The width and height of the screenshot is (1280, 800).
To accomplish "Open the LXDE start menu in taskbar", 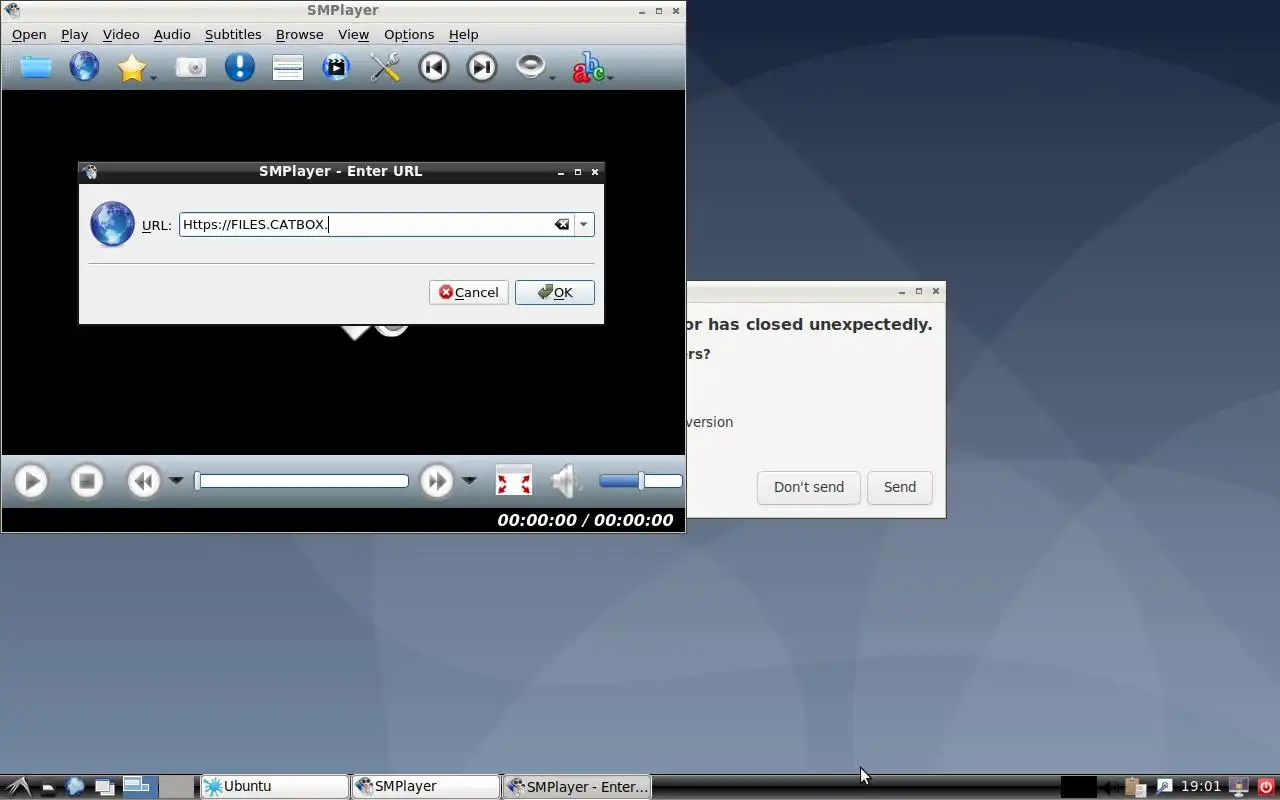I will click(18, 787).
